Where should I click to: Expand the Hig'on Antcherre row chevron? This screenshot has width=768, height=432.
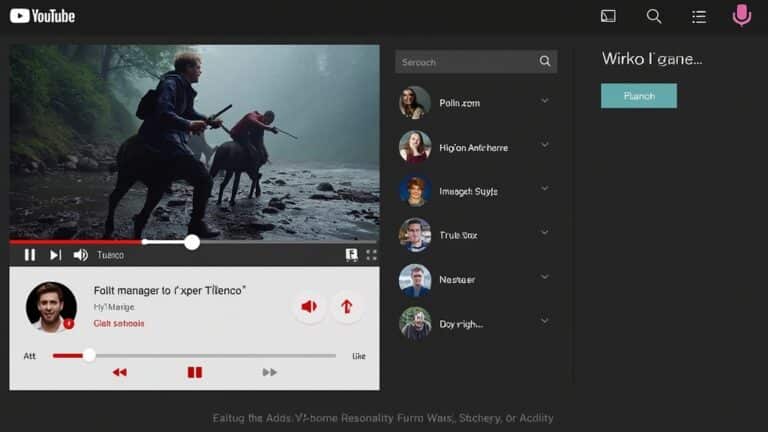point(545,145)
